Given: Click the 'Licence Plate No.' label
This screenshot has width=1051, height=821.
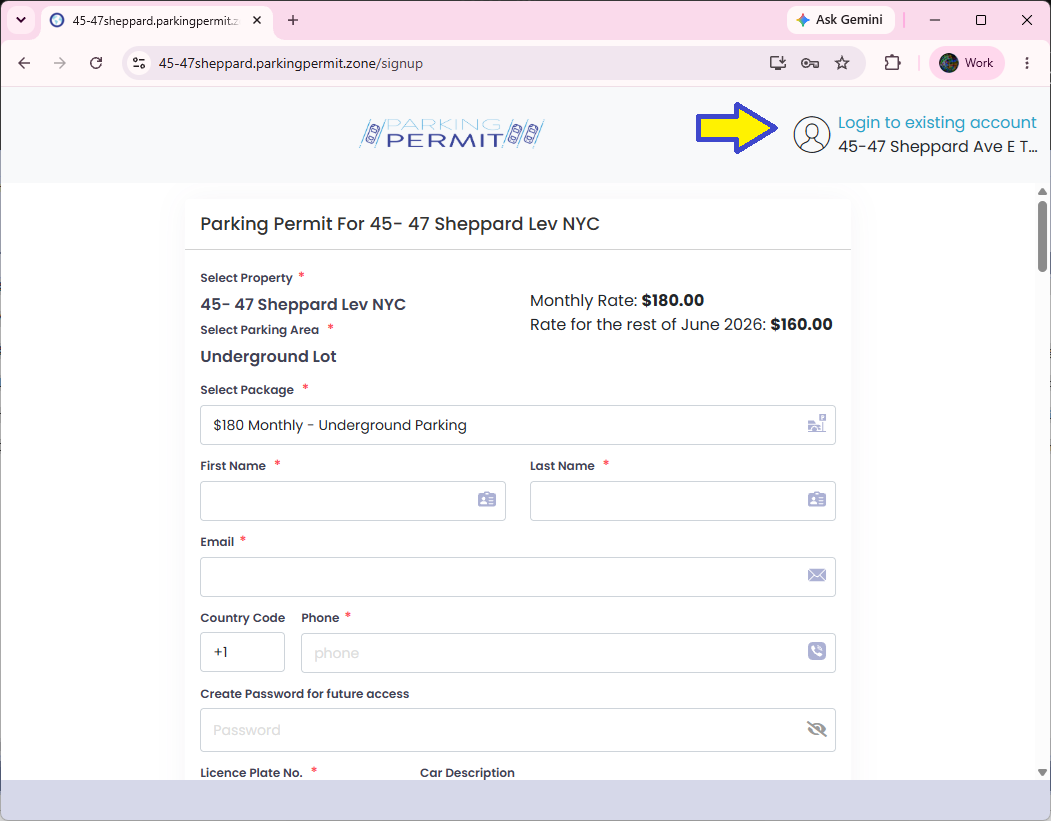Looking at the screenshot, I should click(x=251, y=773).
